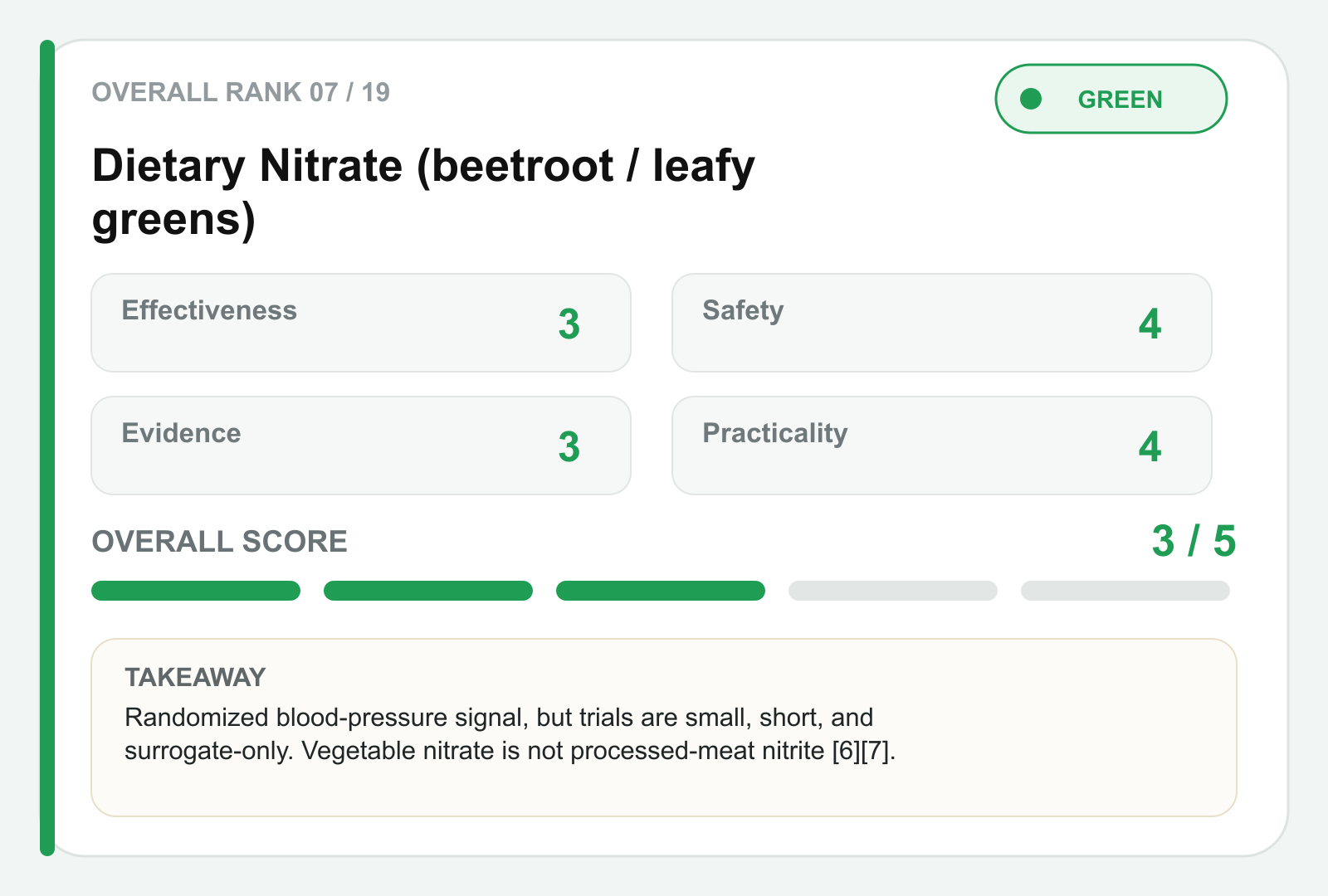This screenshot has width=1328, height=896.
Task: Click the green dot in the status badge
Action: [x=1031, y=99]
